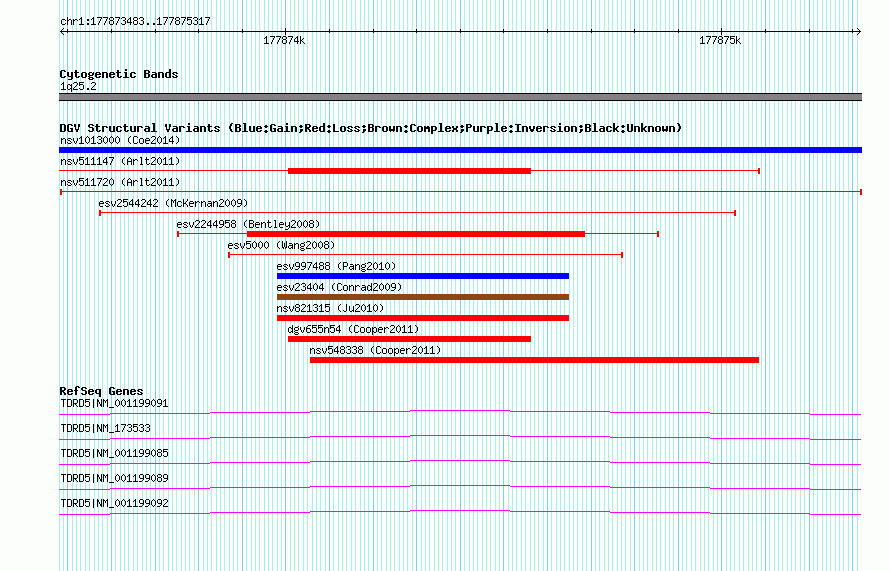Click the gray 1q25.2 cytogenetic band bar
Viewport: 890px width, 571px height.
(460, 97)
